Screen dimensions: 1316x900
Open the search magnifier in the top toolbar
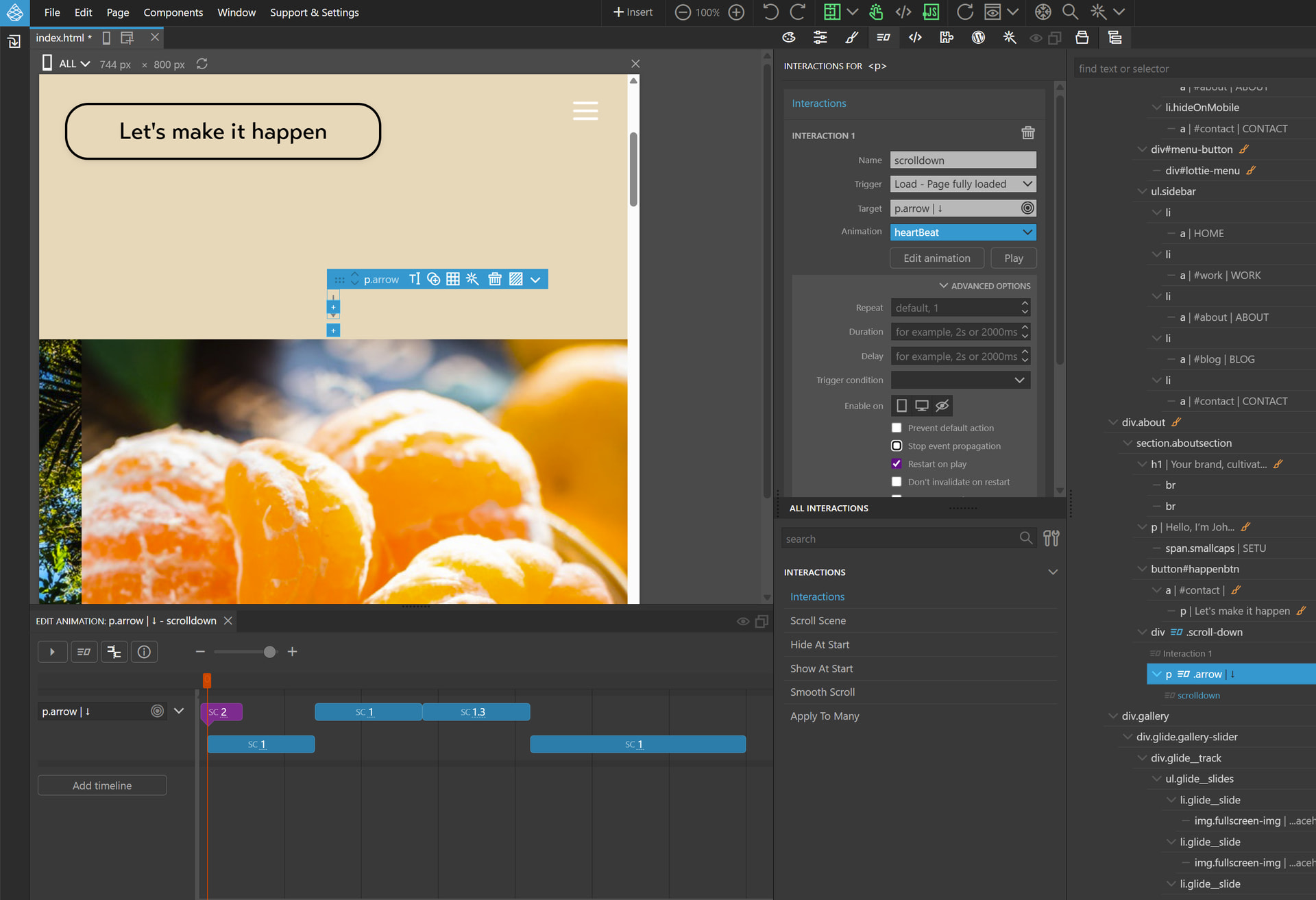1069,12
